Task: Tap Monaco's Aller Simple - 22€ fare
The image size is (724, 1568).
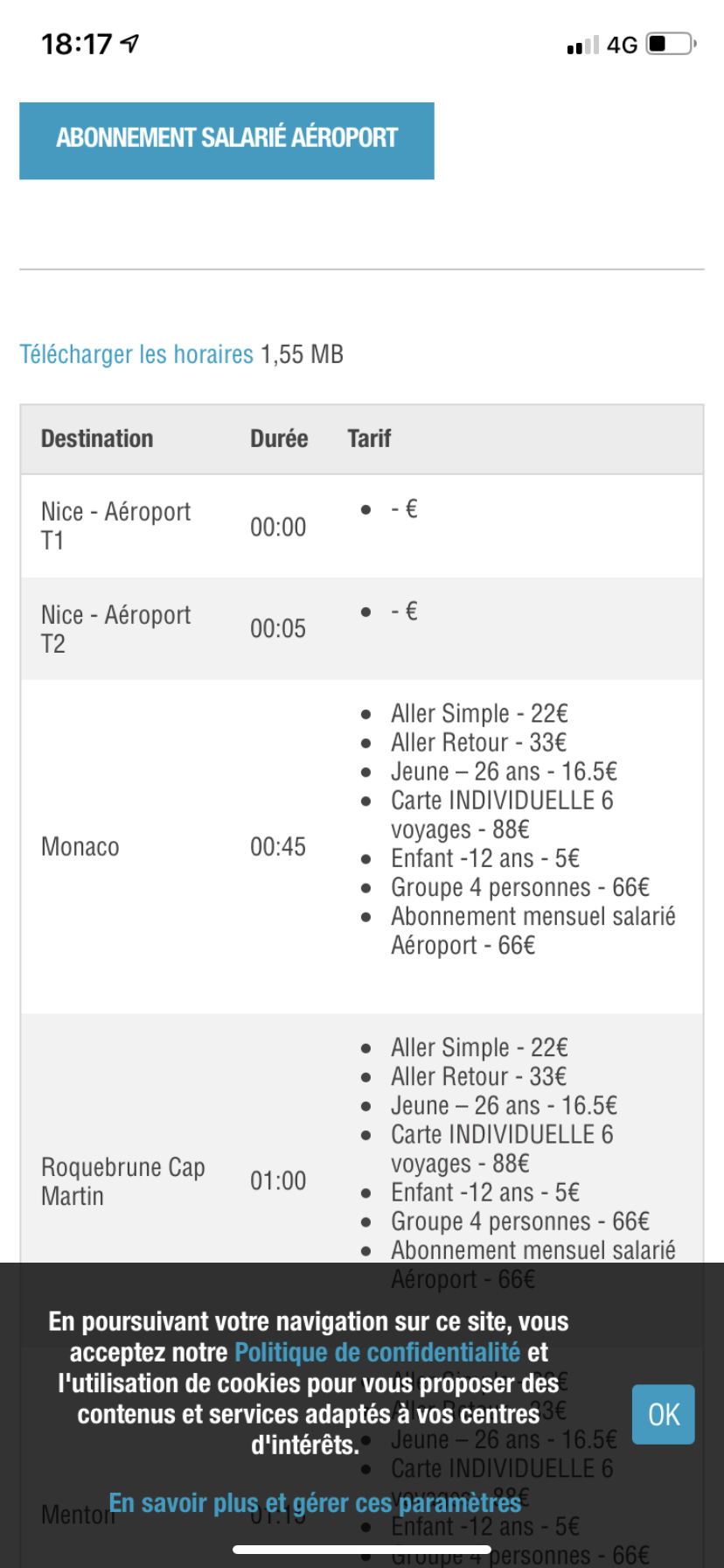Action: [x=479, y=714]
